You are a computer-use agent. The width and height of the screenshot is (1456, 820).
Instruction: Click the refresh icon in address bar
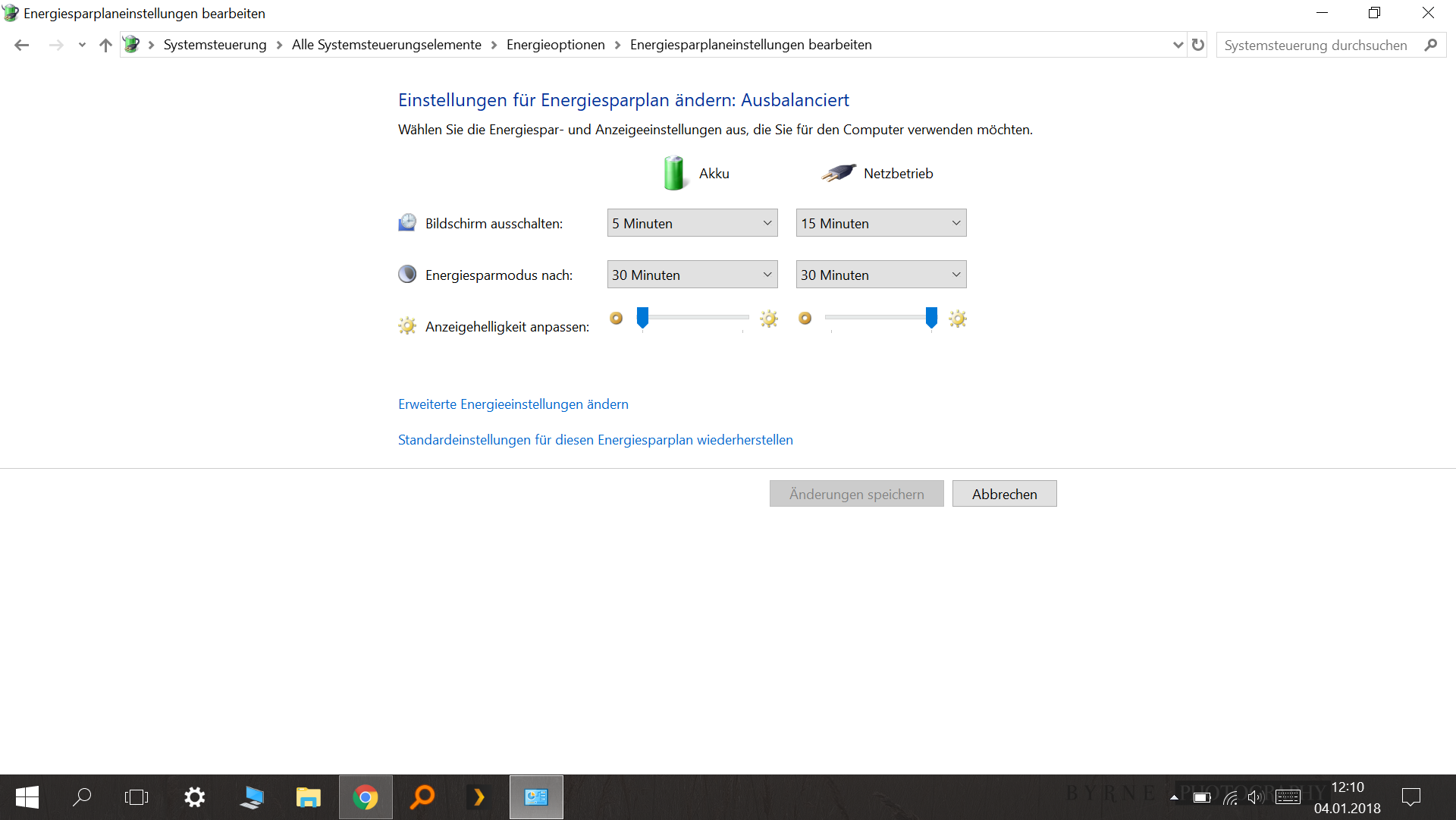(1198, 45)
